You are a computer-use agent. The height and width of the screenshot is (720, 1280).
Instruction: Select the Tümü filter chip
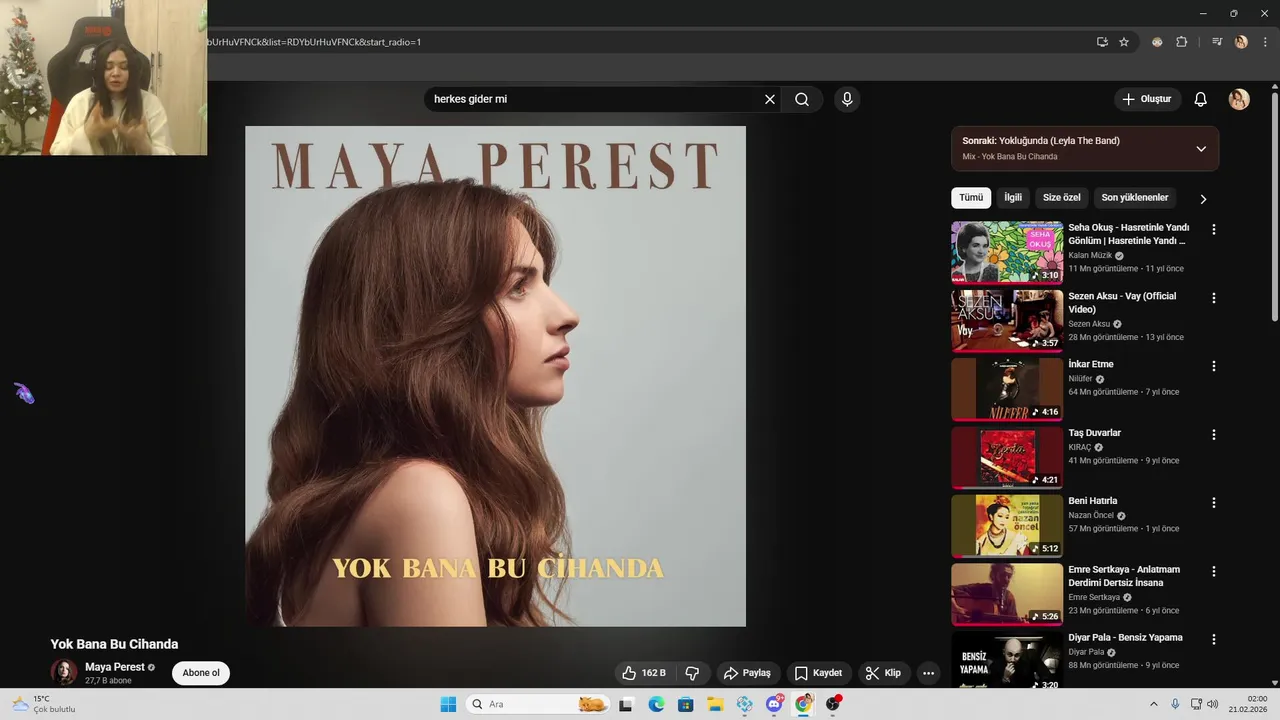(x=971, y=198)
